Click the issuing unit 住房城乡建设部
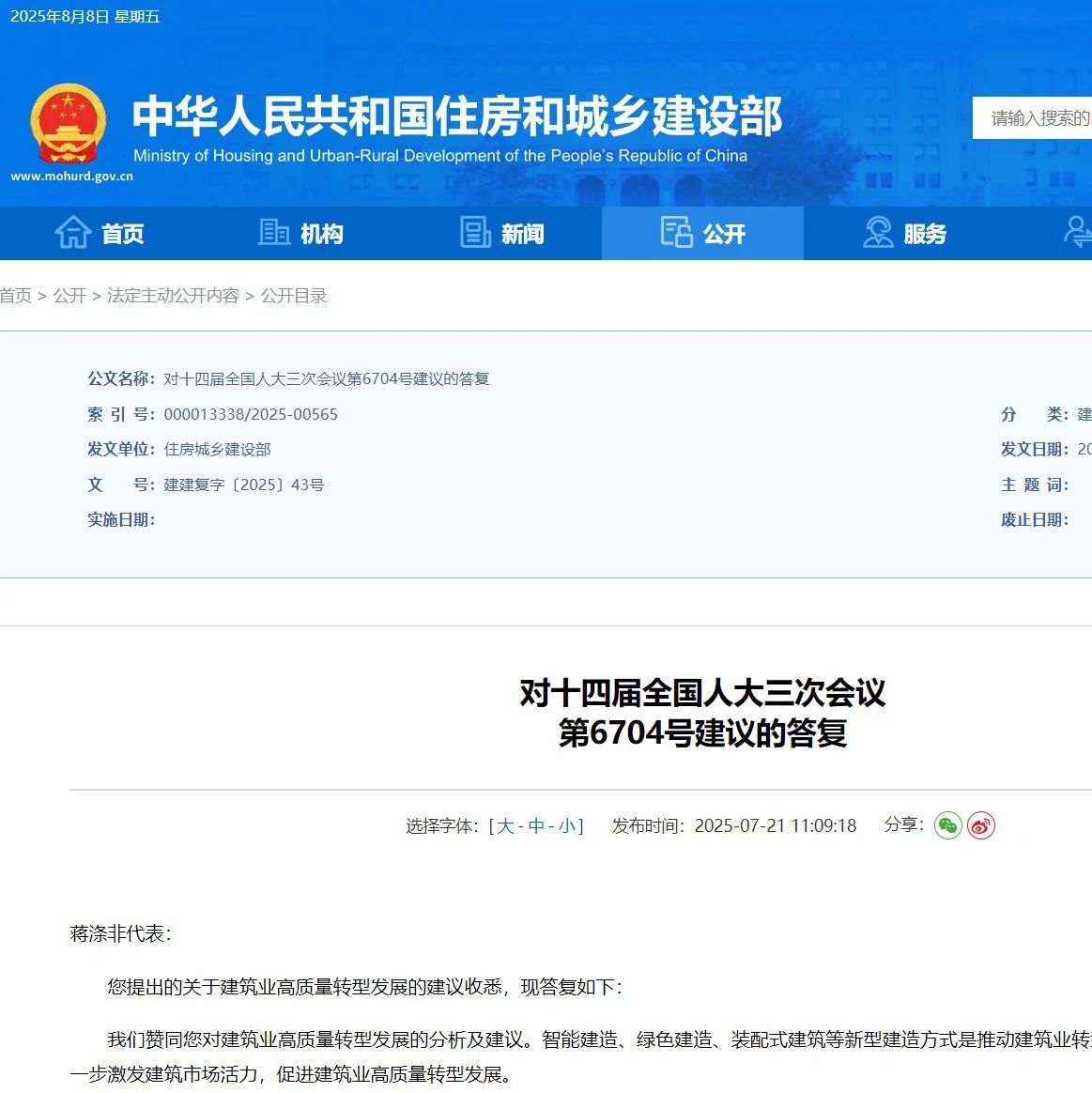 point(217,450)
